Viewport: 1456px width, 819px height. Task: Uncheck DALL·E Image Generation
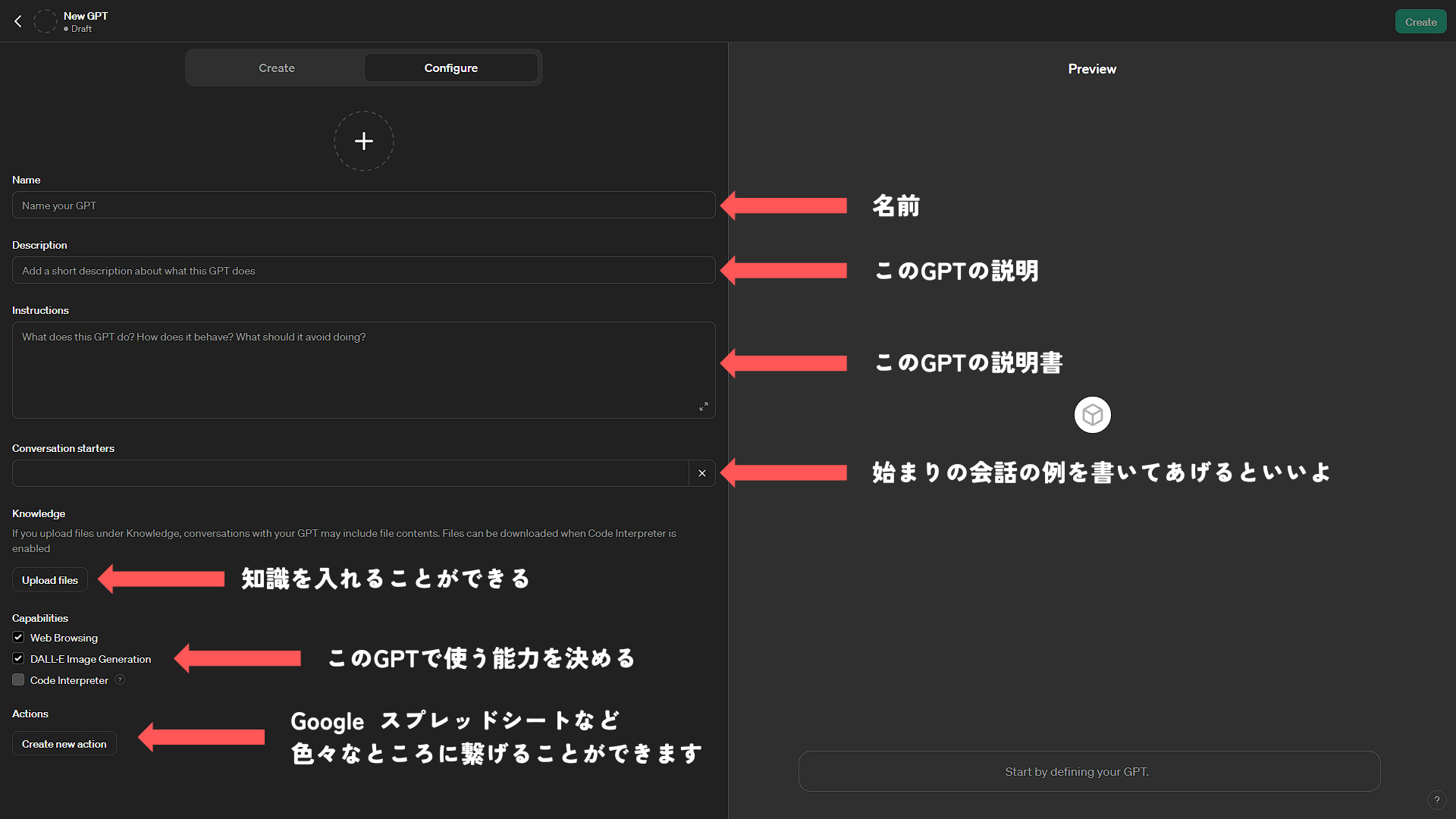click(18, 659)
